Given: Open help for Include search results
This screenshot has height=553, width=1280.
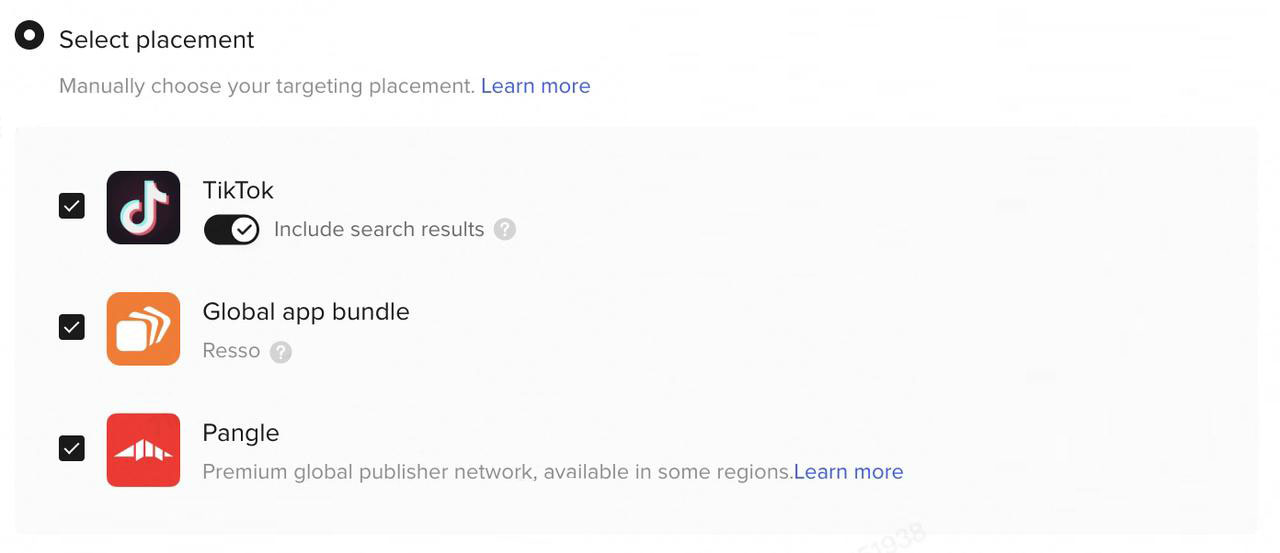Looking at the screenshot, I should [x=505, y=229].
